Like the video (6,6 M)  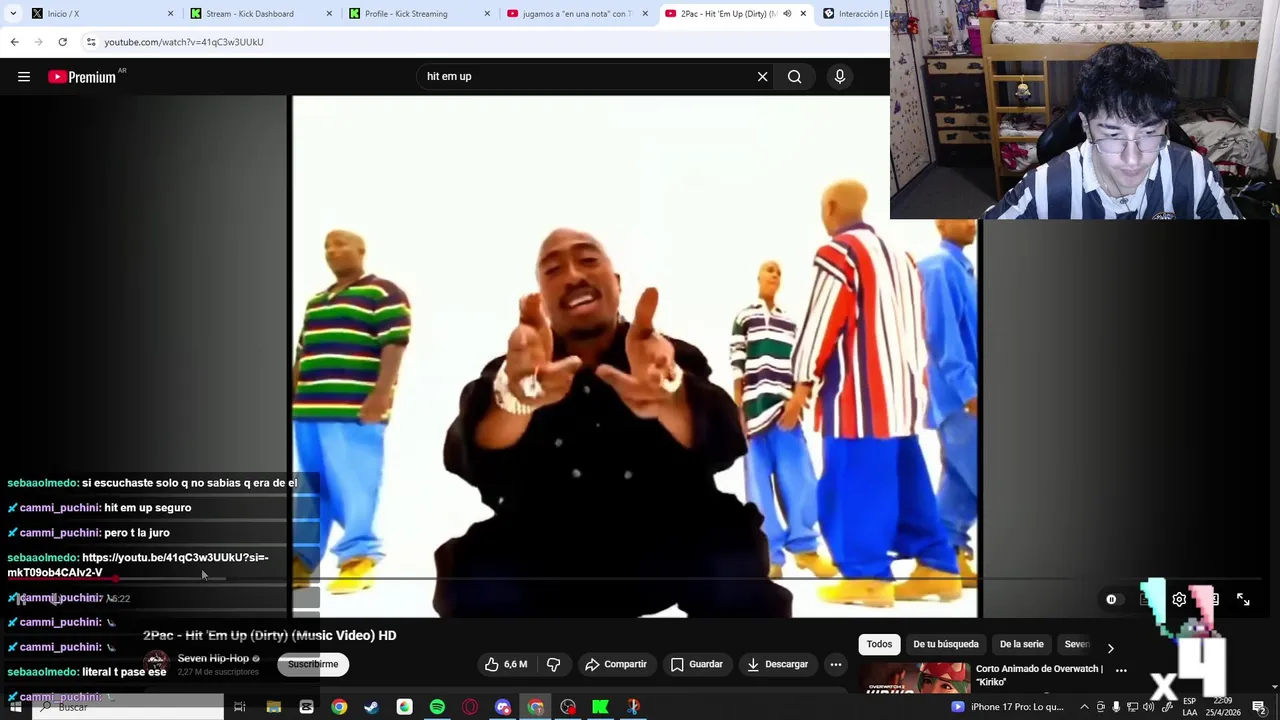(x=506, y=664)
